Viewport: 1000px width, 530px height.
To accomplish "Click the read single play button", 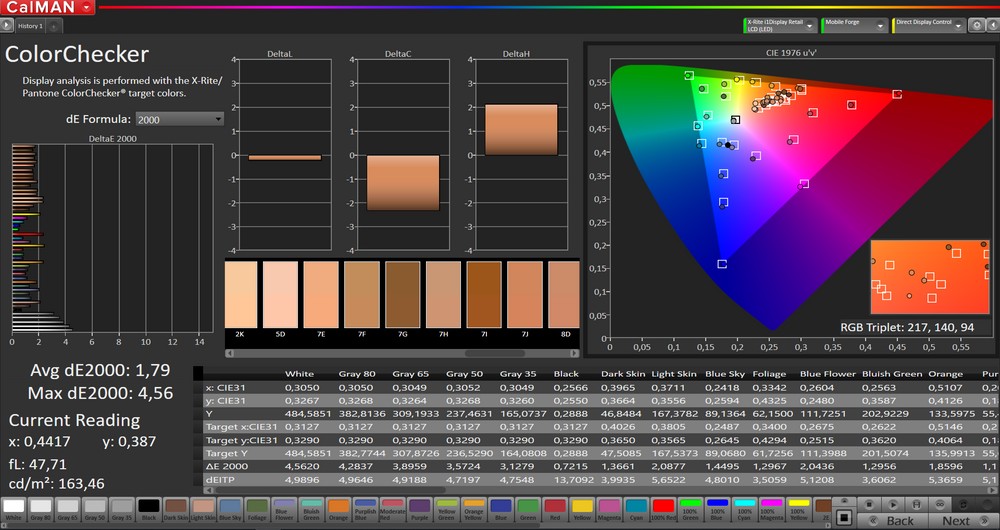I will 893,504.
